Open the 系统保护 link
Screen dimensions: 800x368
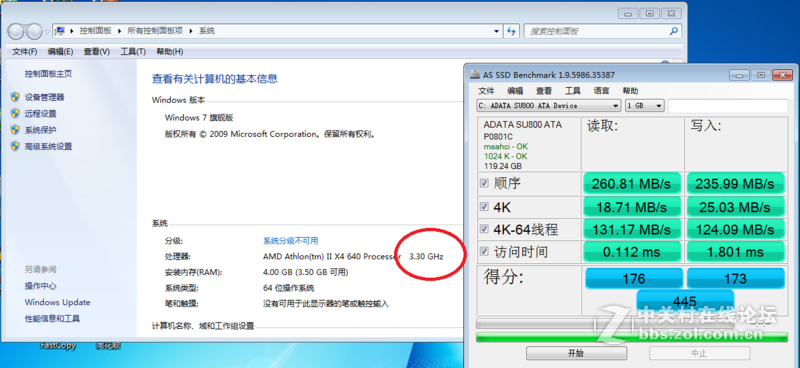pyautogui.click(x=41, y=130)
